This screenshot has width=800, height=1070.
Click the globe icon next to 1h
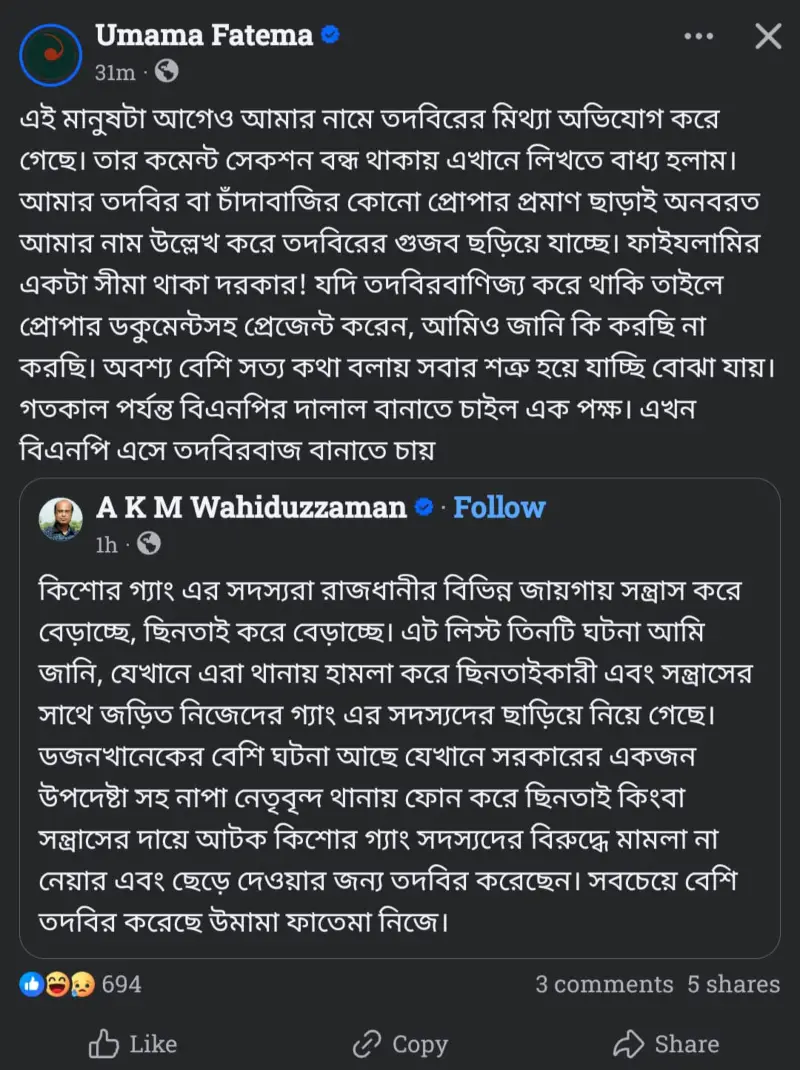coord(149,544)
